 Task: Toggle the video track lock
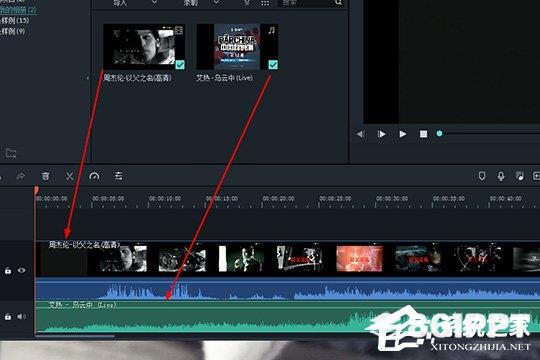(x=8, y=271)
